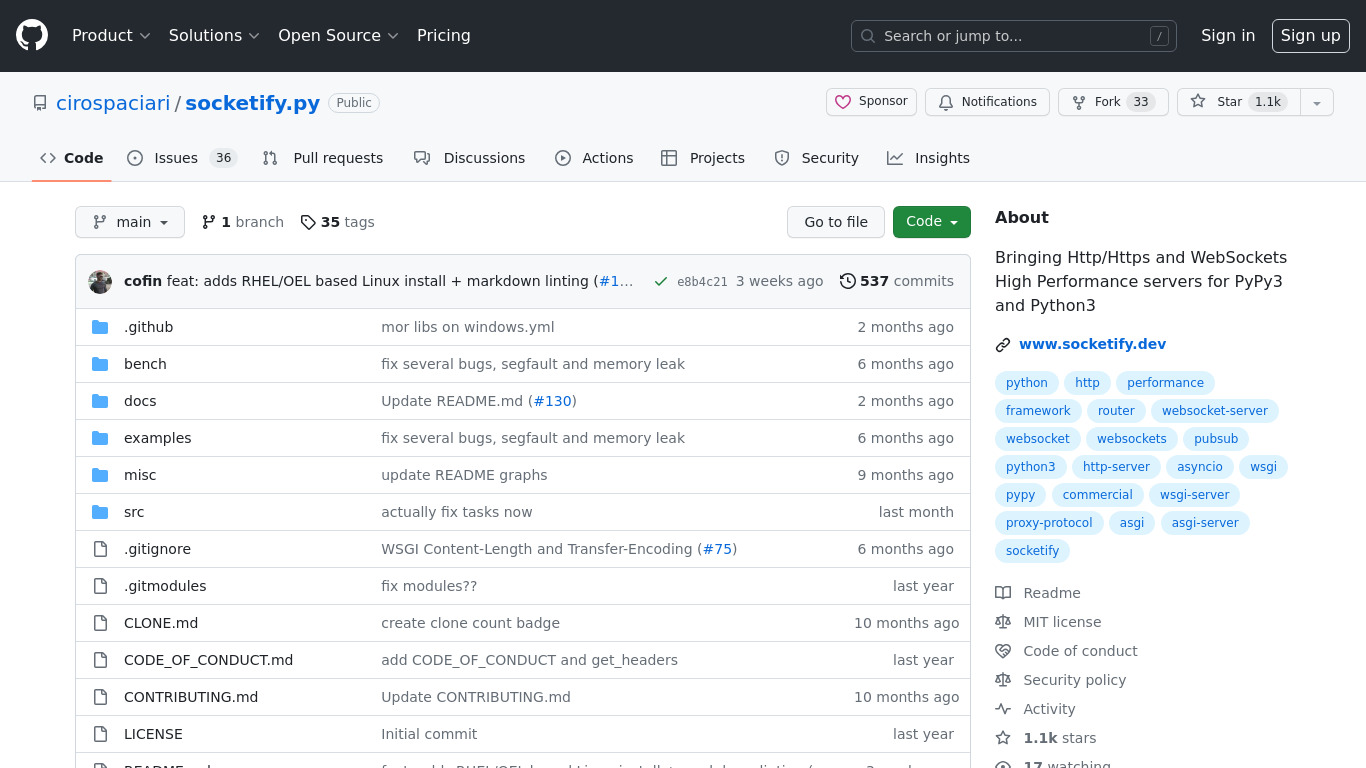1366x768 pixels.
Task: Visit www.socketify.dev website link
Action: [x=1092, y=344]
